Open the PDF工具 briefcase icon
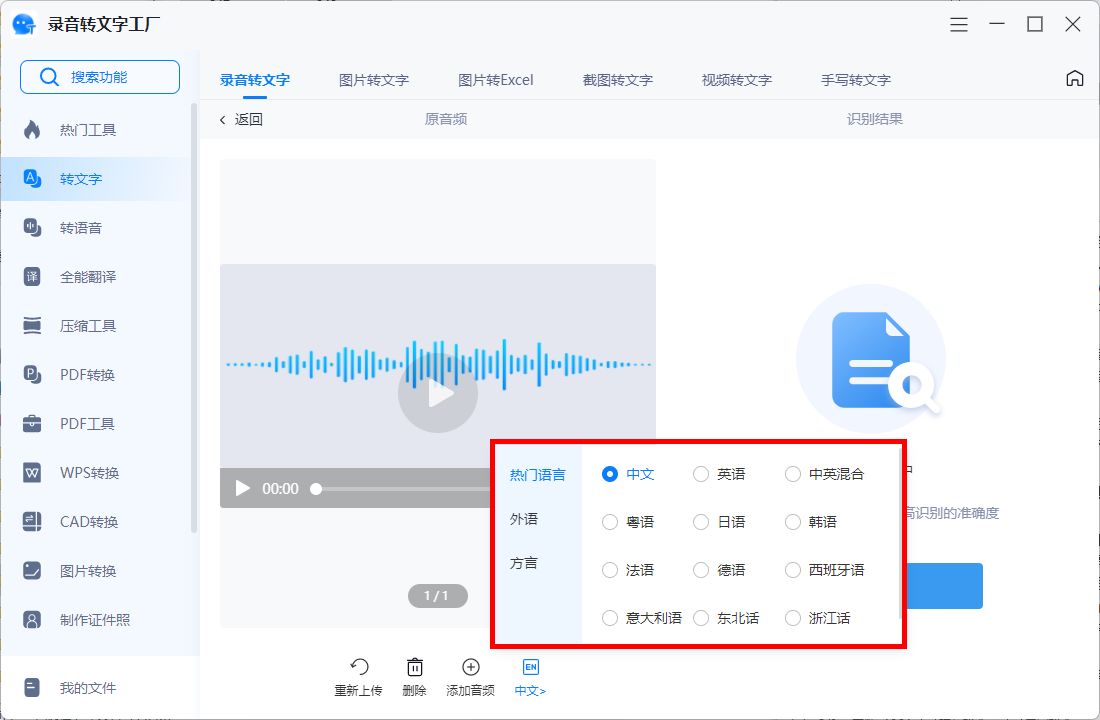This screenshot has height=720, width=1100. 32,423
